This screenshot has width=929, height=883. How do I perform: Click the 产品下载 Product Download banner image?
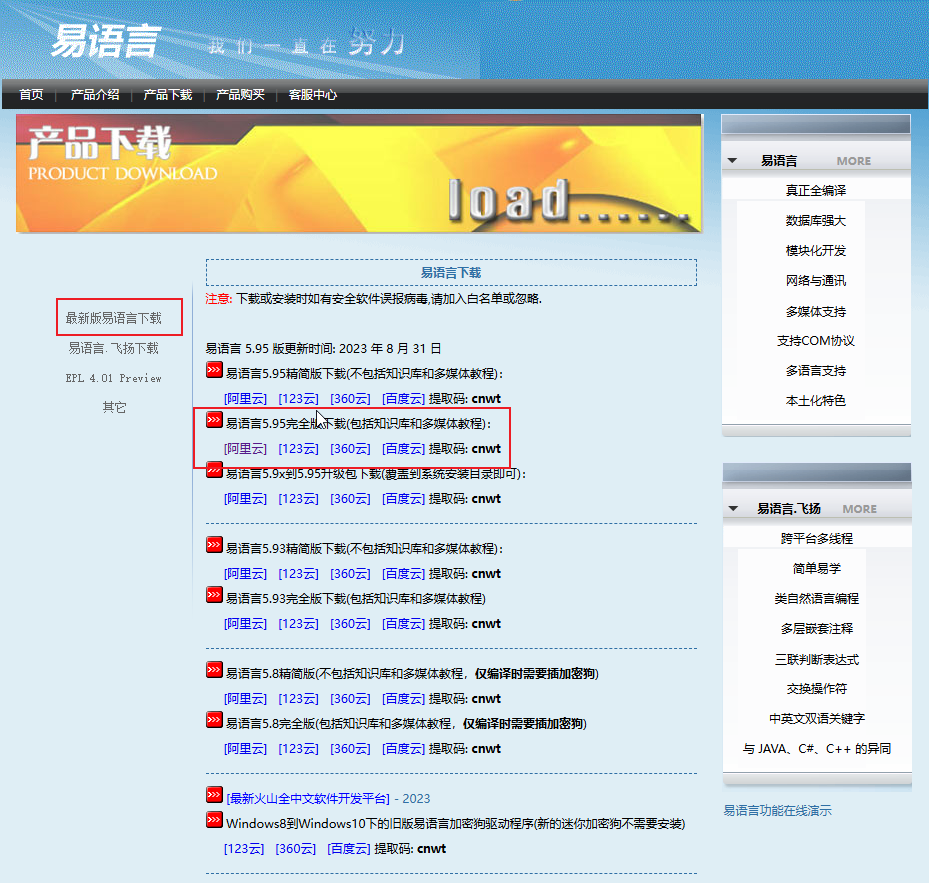click(x=358, y=173)
